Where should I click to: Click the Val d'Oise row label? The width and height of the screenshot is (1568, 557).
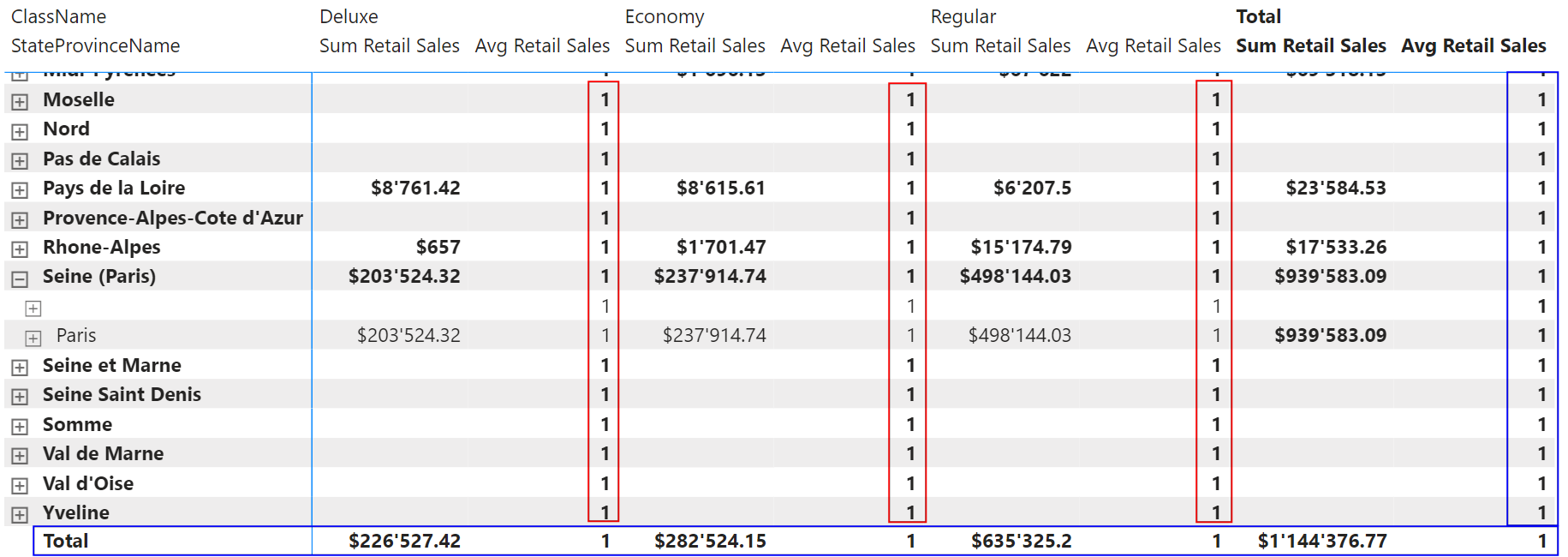click(x=88, y=483)
